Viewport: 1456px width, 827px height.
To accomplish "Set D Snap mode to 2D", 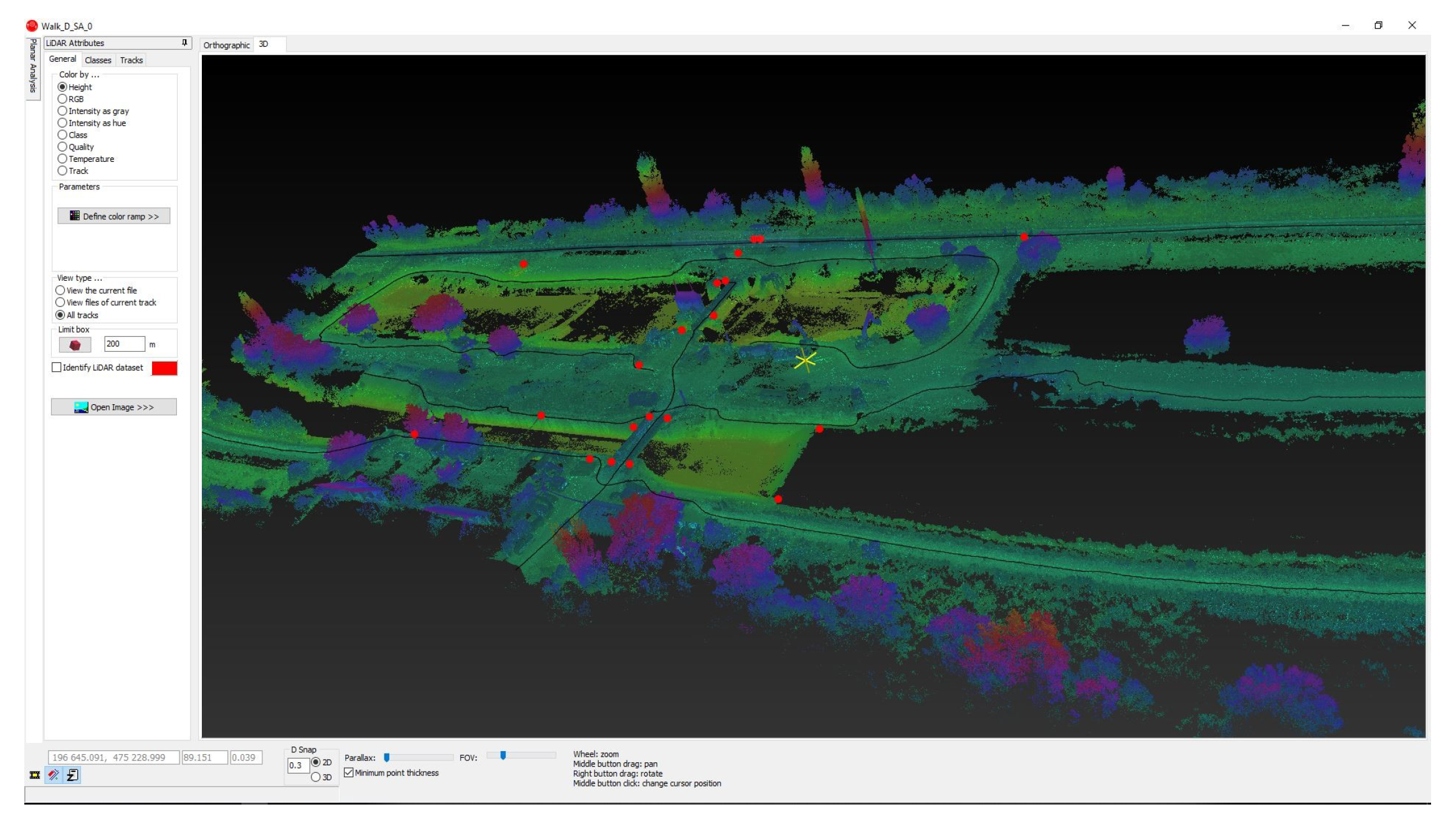I will [316, 762].
